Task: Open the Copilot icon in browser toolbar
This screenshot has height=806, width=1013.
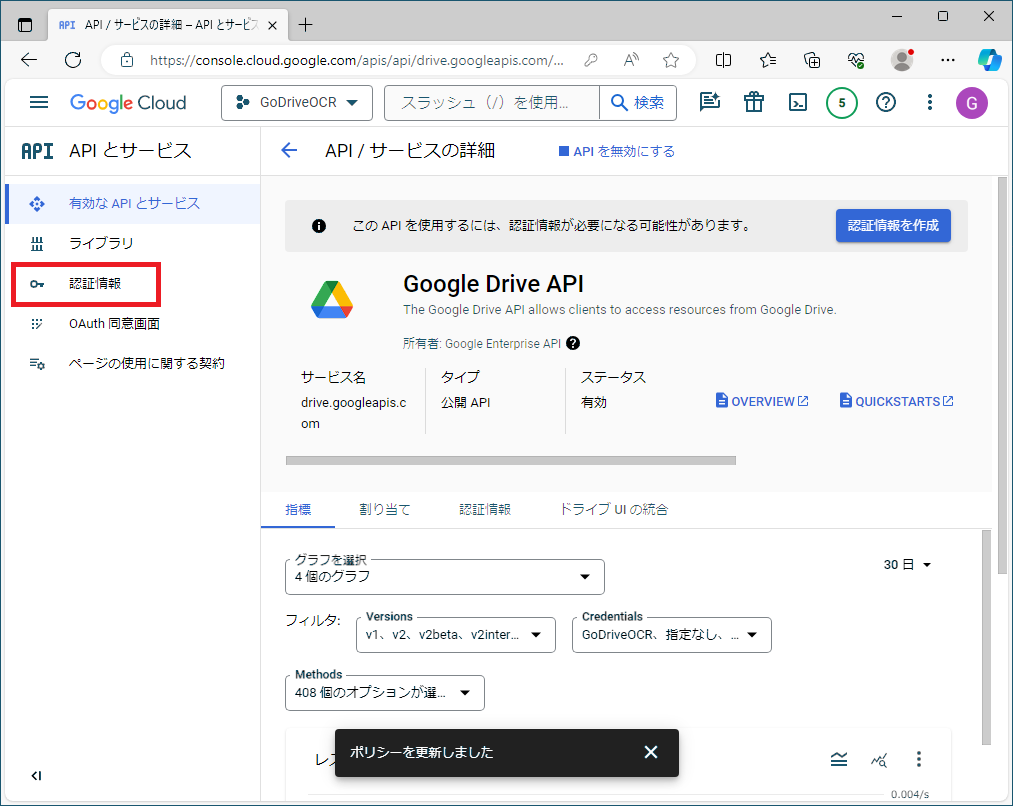Action: (989, 60)
